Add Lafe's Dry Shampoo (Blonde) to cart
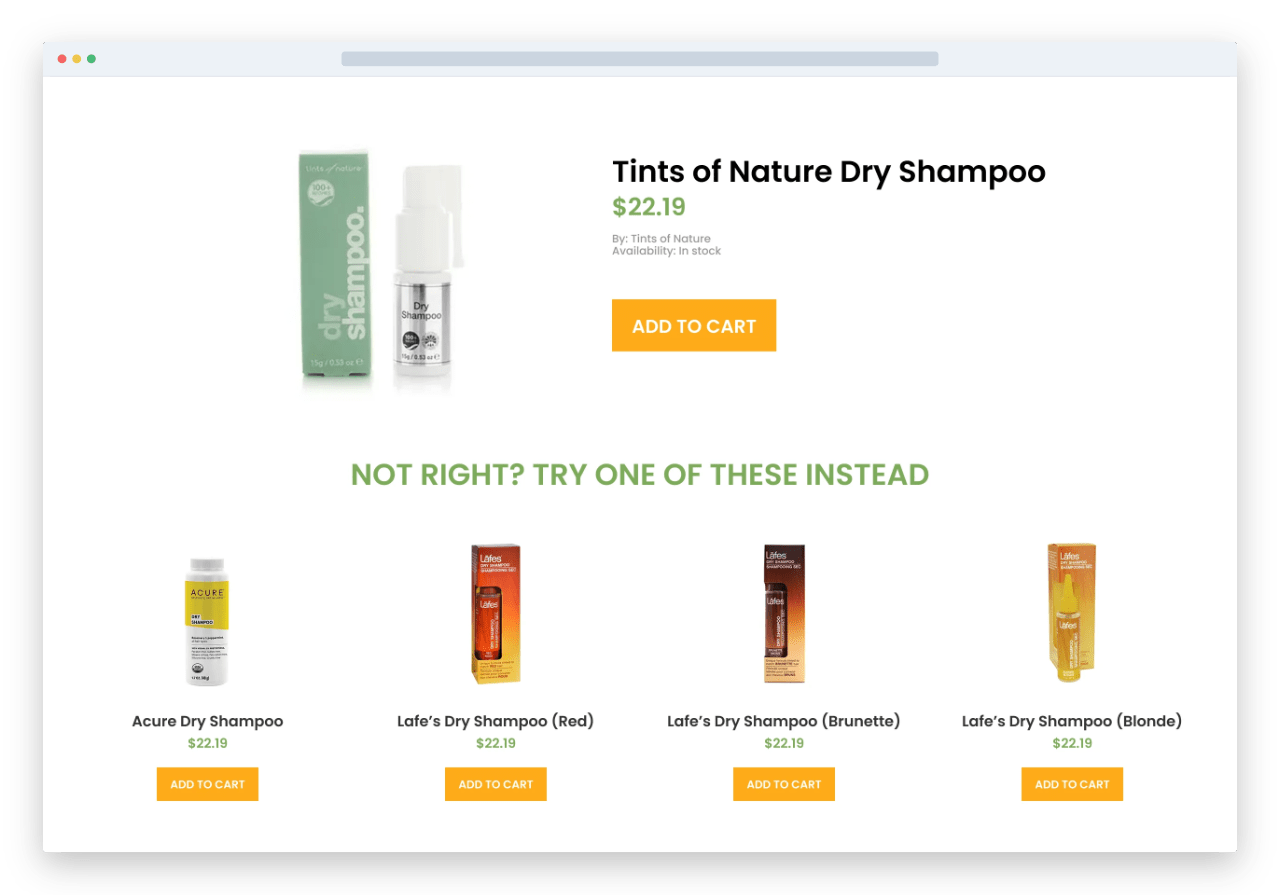The width and height of the screenshot is (1280, 895). (1072, 784)
